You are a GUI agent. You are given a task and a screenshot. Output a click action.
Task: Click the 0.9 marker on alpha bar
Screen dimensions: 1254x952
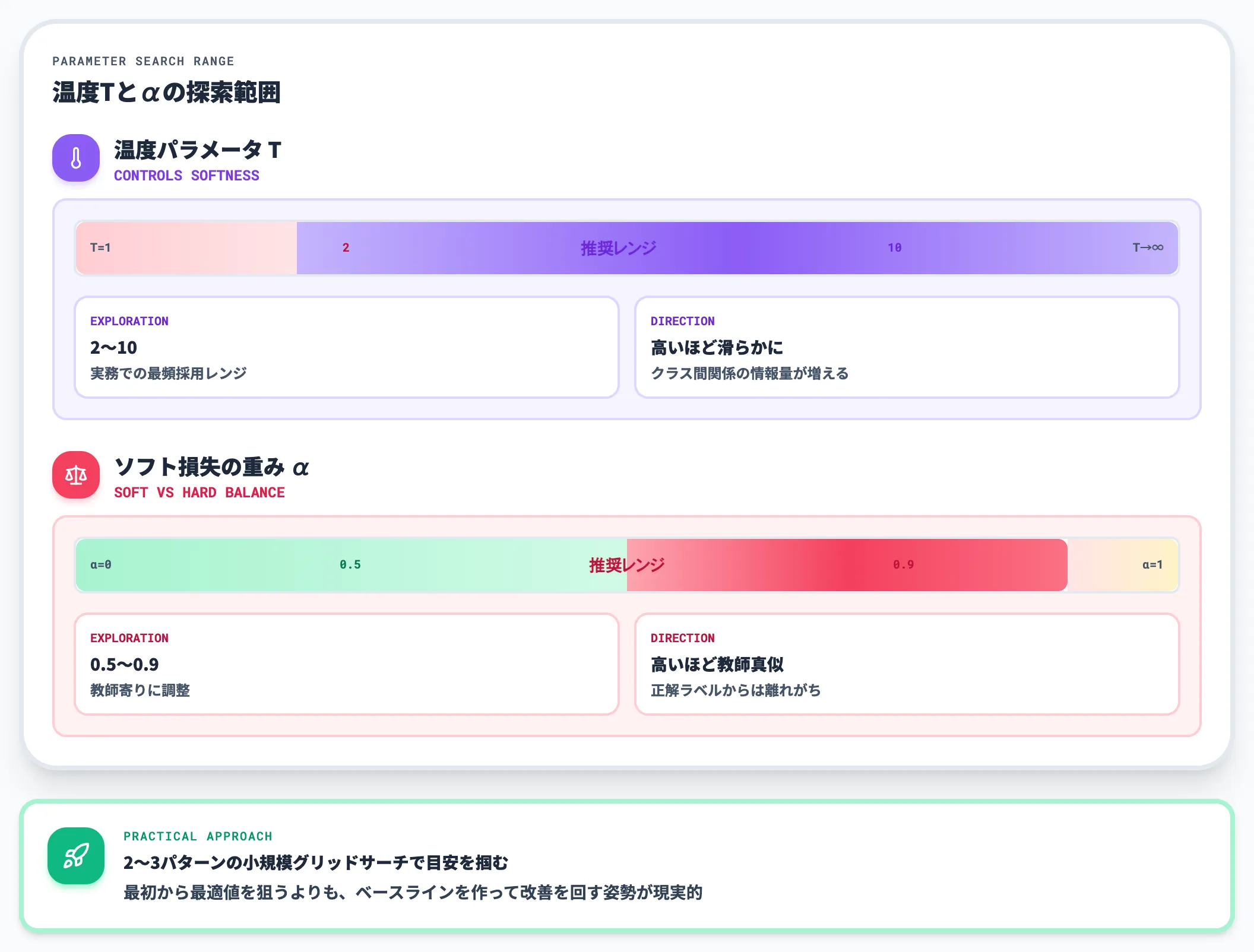coord(903,564)
